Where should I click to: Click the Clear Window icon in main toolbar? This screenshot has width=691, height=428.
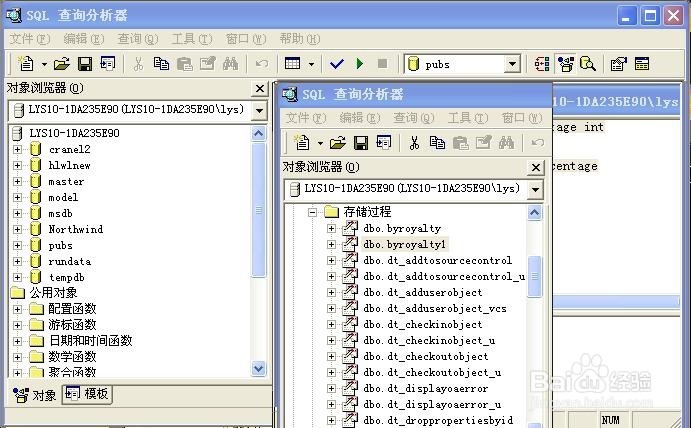[208, 64]
